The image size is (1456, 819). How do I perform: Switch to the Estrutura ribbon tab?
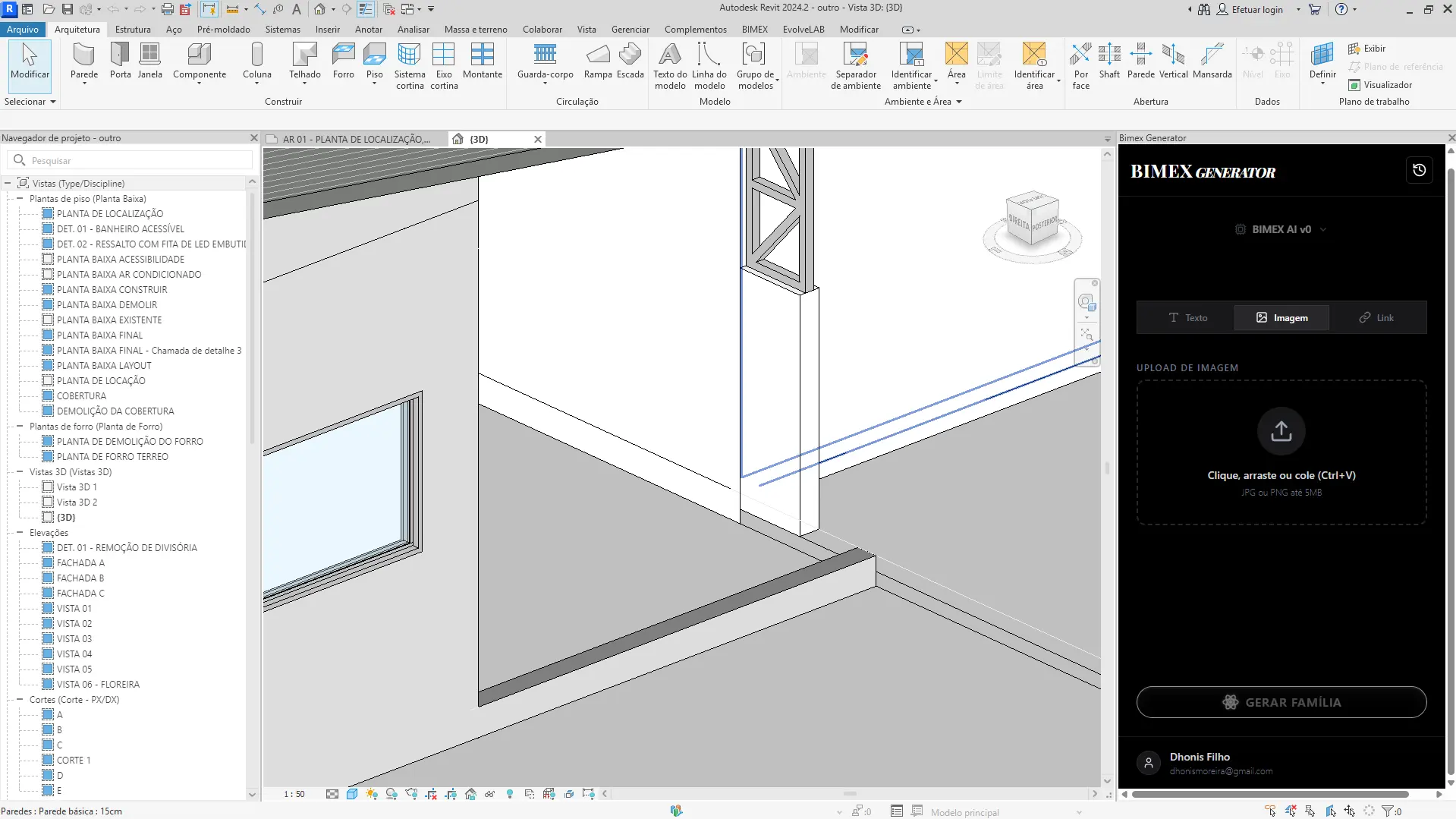(x=133, y=29)
